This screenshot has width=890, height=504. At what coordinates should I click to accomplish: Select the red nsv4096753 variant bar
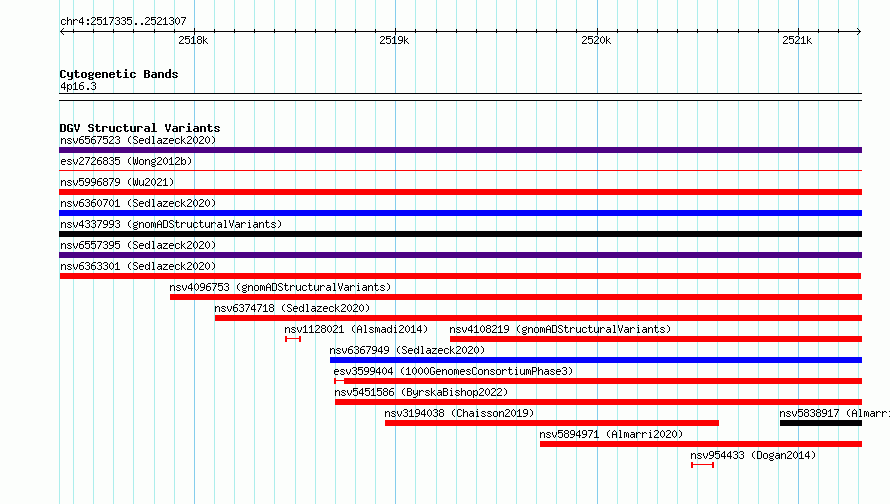pos(516,297)
